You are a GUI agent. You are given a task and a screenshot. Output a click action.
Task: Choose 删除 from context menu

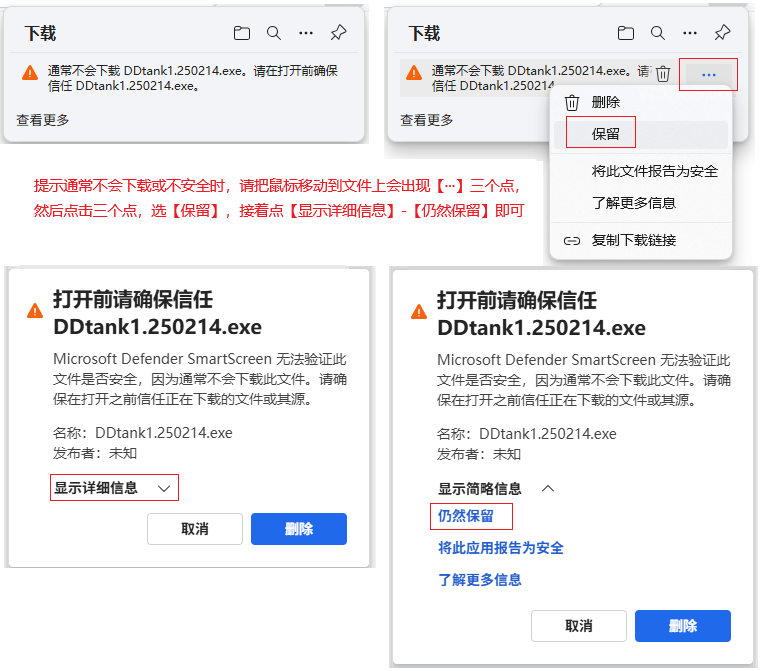pyautogui.click(x=641, y=103)
